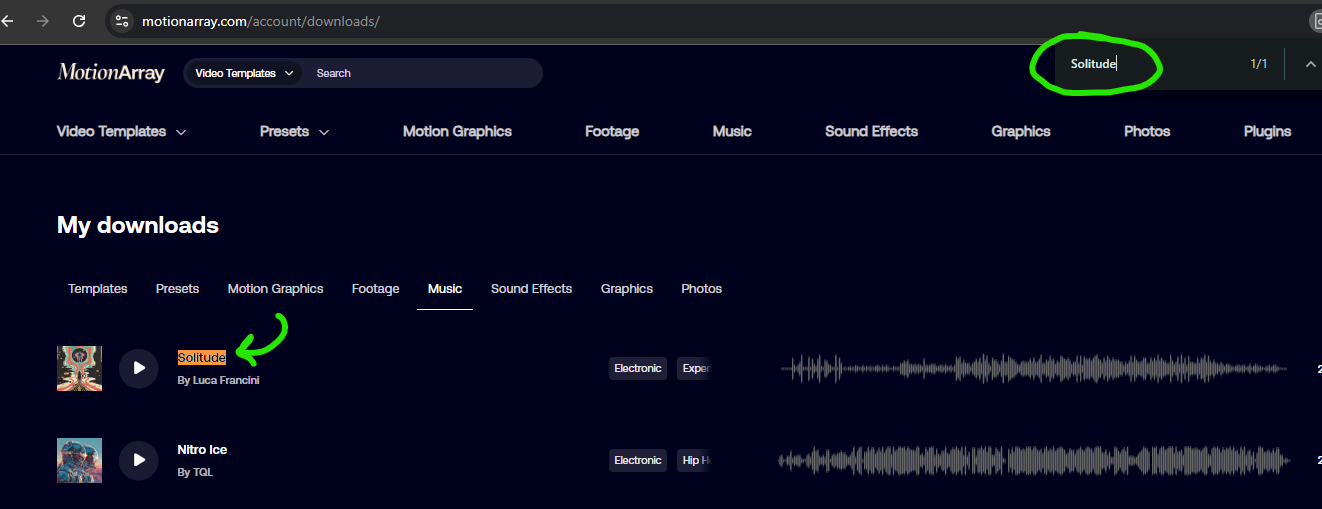This screenshot has height=509, width=1322.
Task: Reload the page with browser refresh icon
Action: click(x=79, y=20)
